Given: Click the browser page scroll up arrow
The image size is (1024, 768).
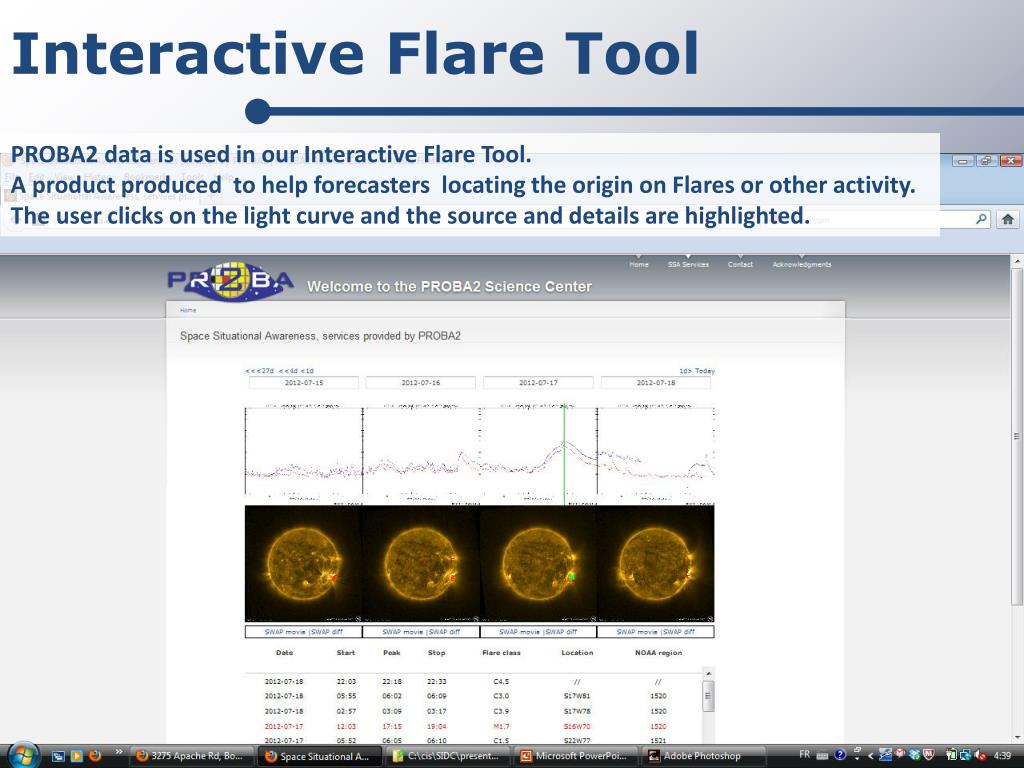Looking at the screenshot, I should click(x=1016, y=260).
